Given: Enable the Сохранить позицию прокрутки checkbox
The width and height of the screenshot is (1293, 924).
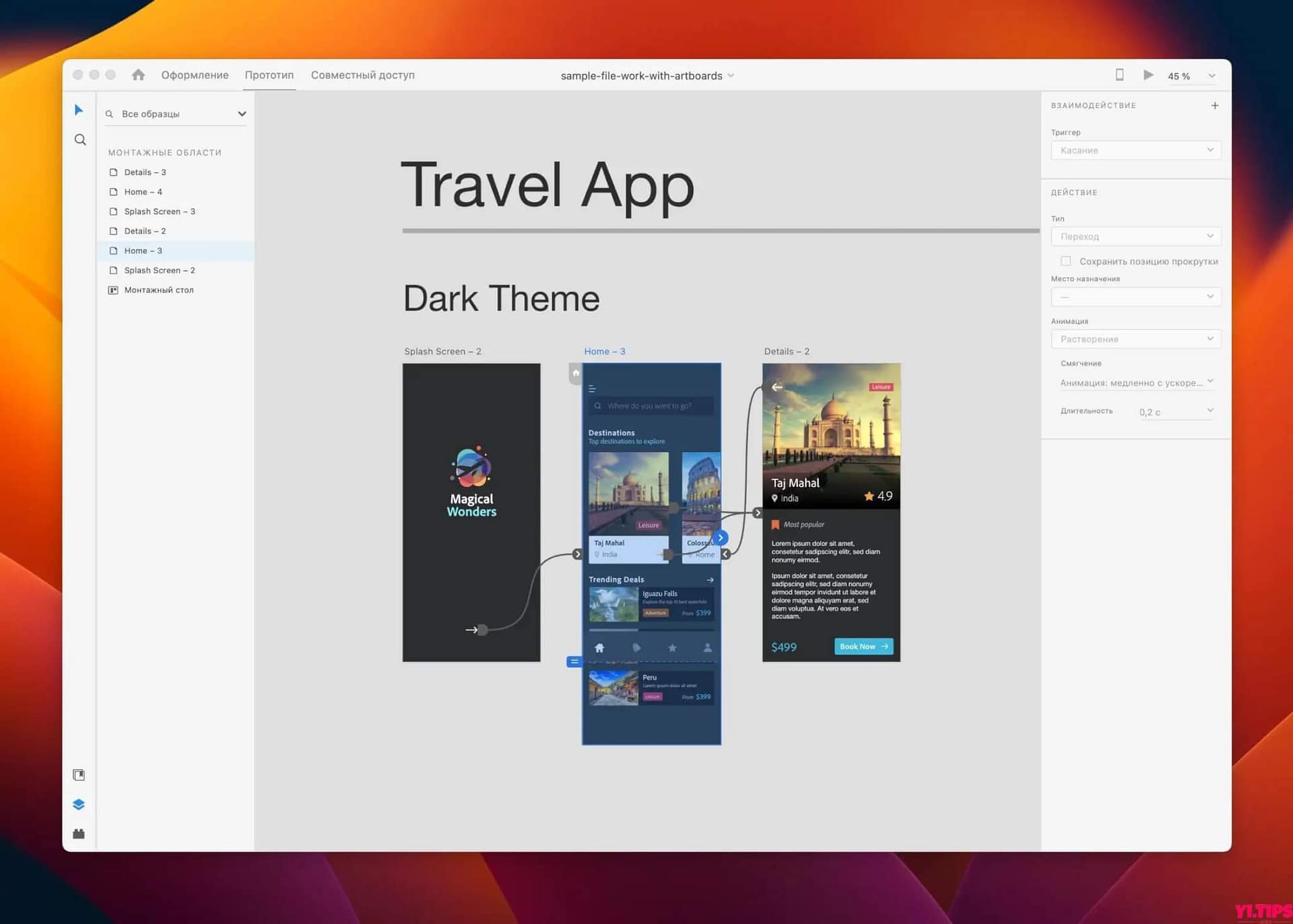Looking at the screenshot, I should [1066, 261].
